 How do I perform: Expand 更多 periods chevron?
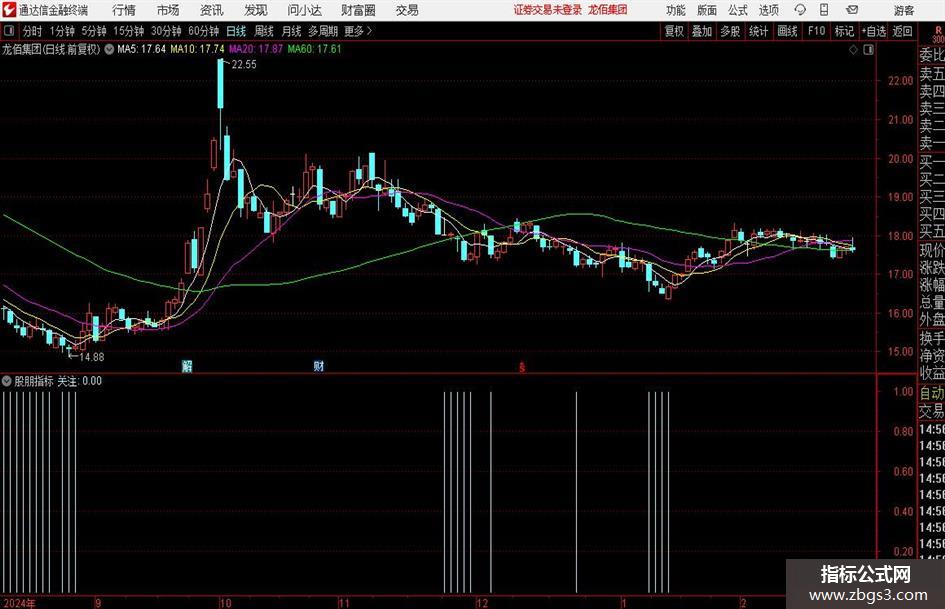pos(369,31)
